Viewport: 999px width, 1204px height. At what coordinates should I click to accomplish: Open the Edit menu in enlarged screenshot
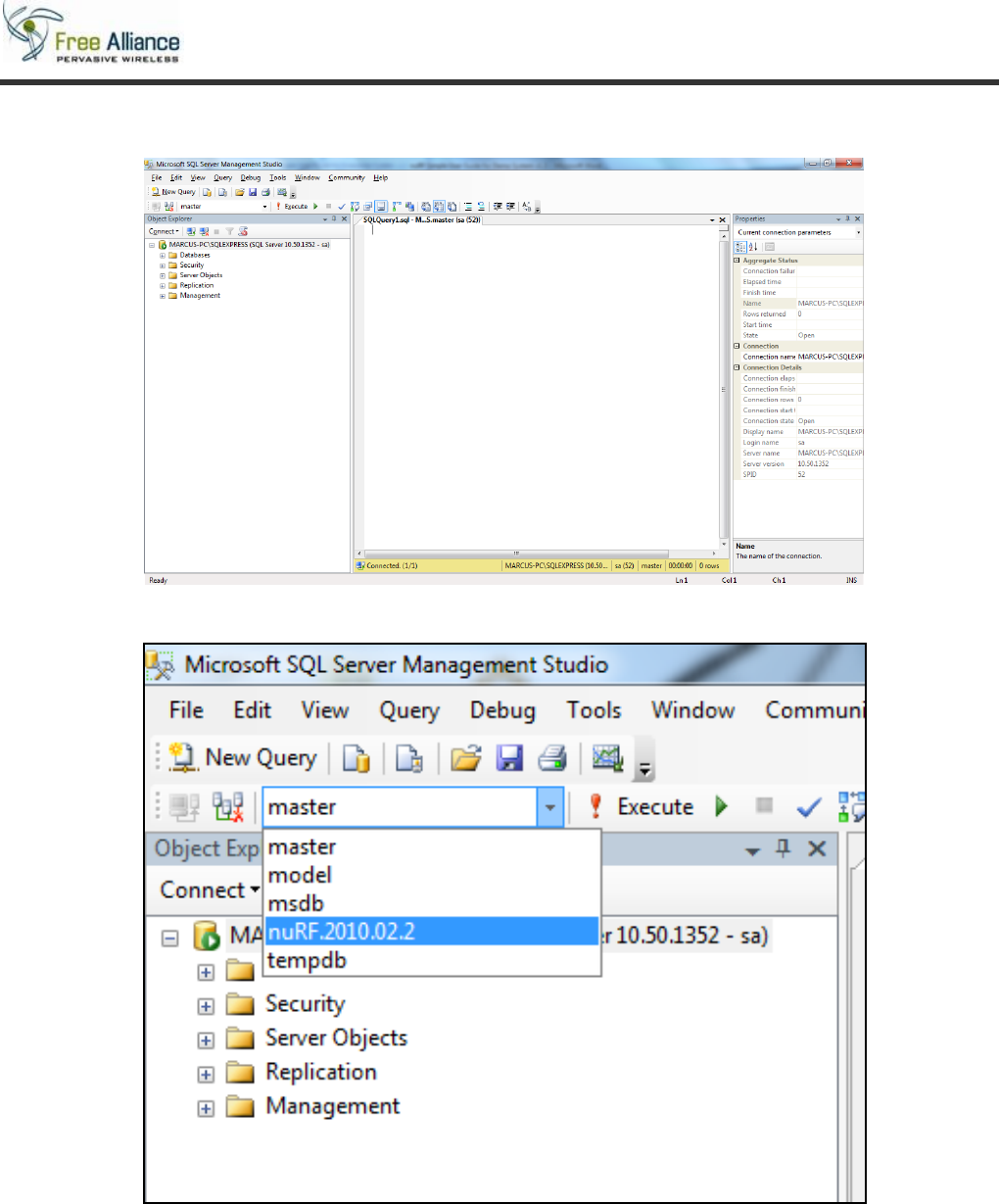(x=252, y=710)
